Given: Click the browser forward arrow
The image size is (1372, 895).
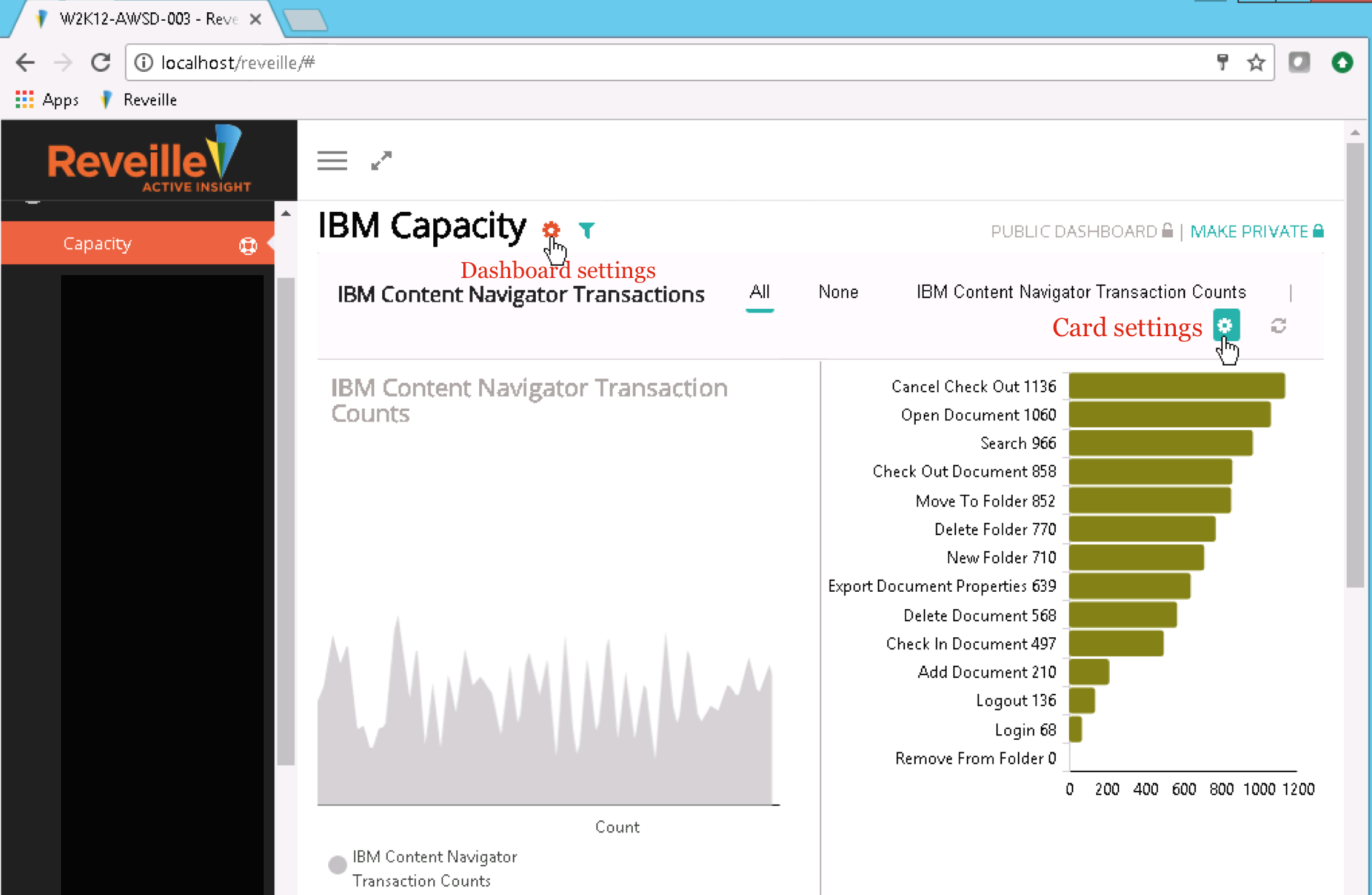Looking at the screenshot, I should pyautogui.click(x=63, y=62).
